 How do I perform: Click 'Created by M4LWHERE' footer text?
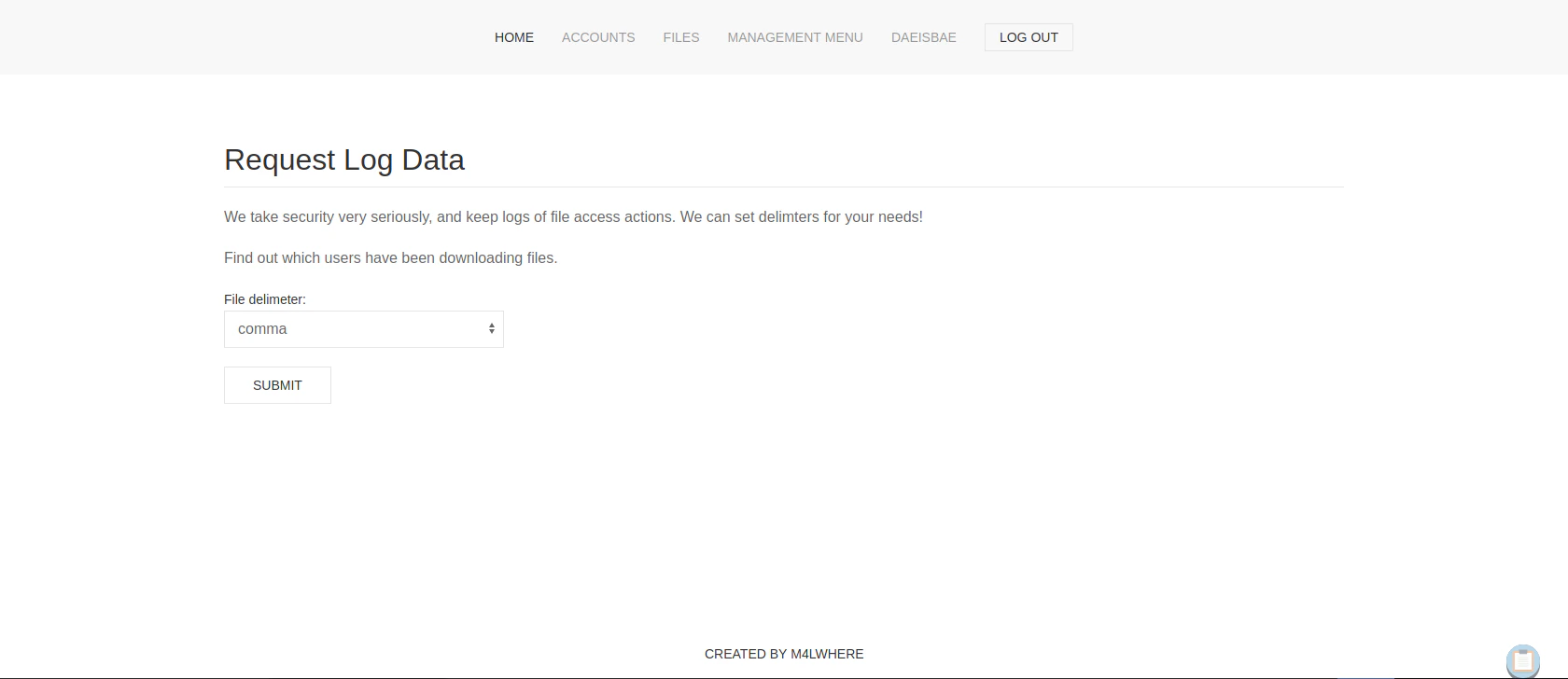784,654
